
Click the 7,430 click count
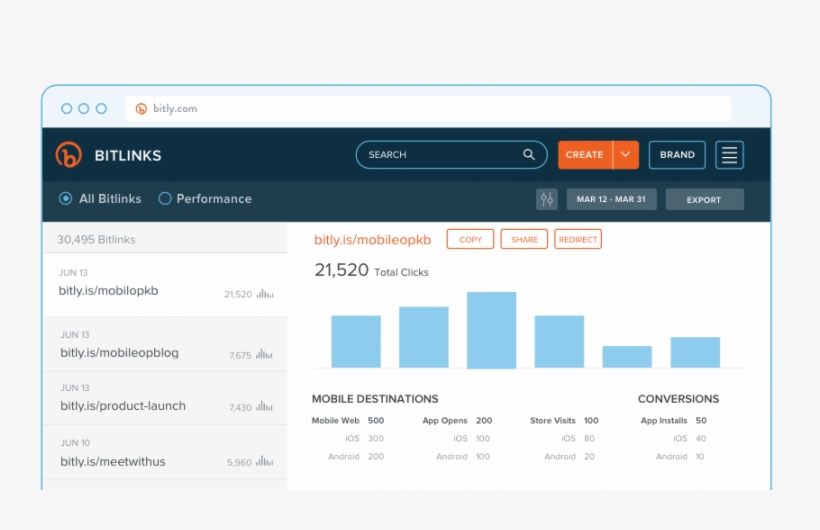(x=240, y=407)
